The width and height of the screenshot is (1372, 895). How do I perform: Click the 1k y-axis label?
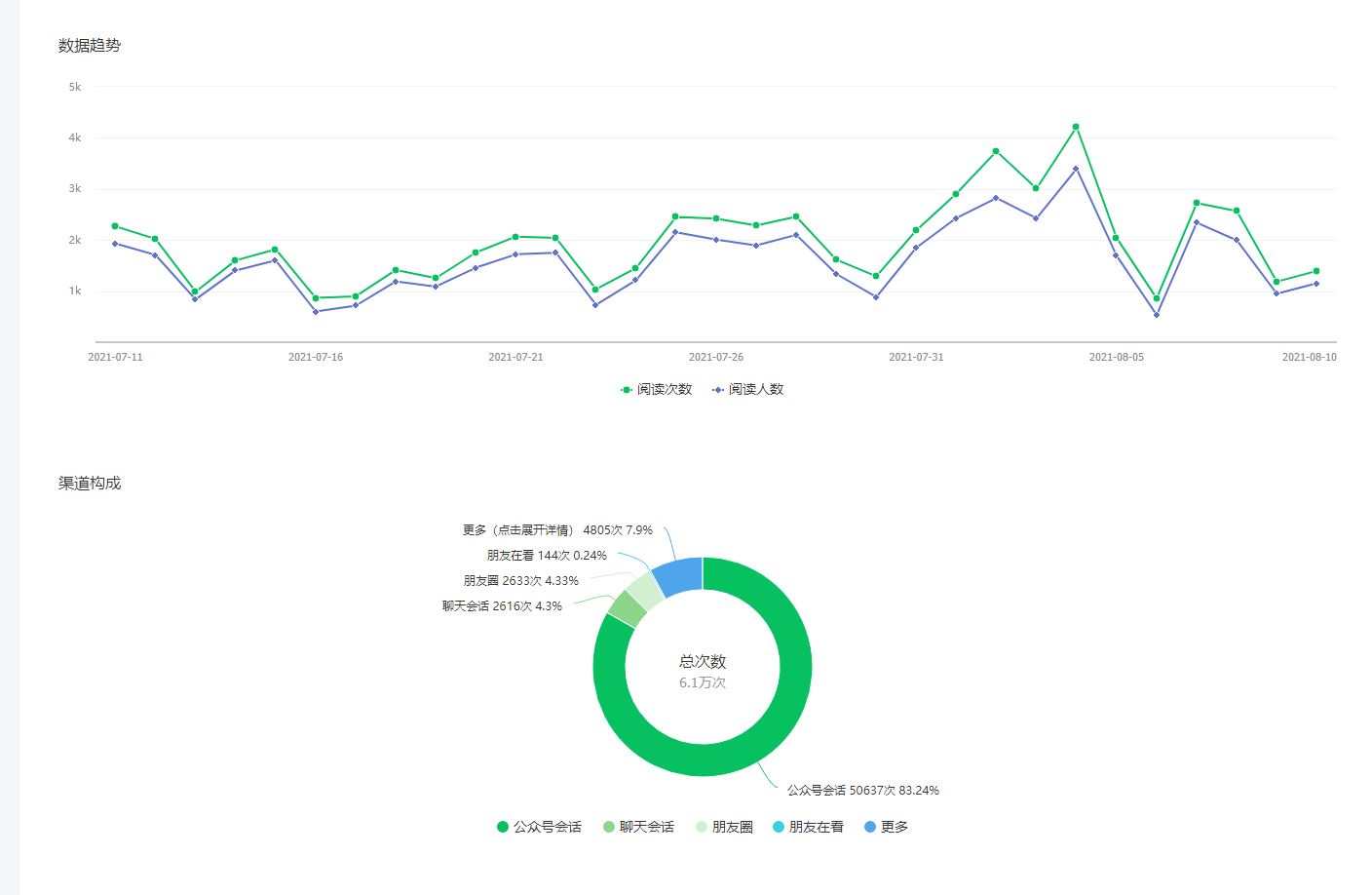75,291
